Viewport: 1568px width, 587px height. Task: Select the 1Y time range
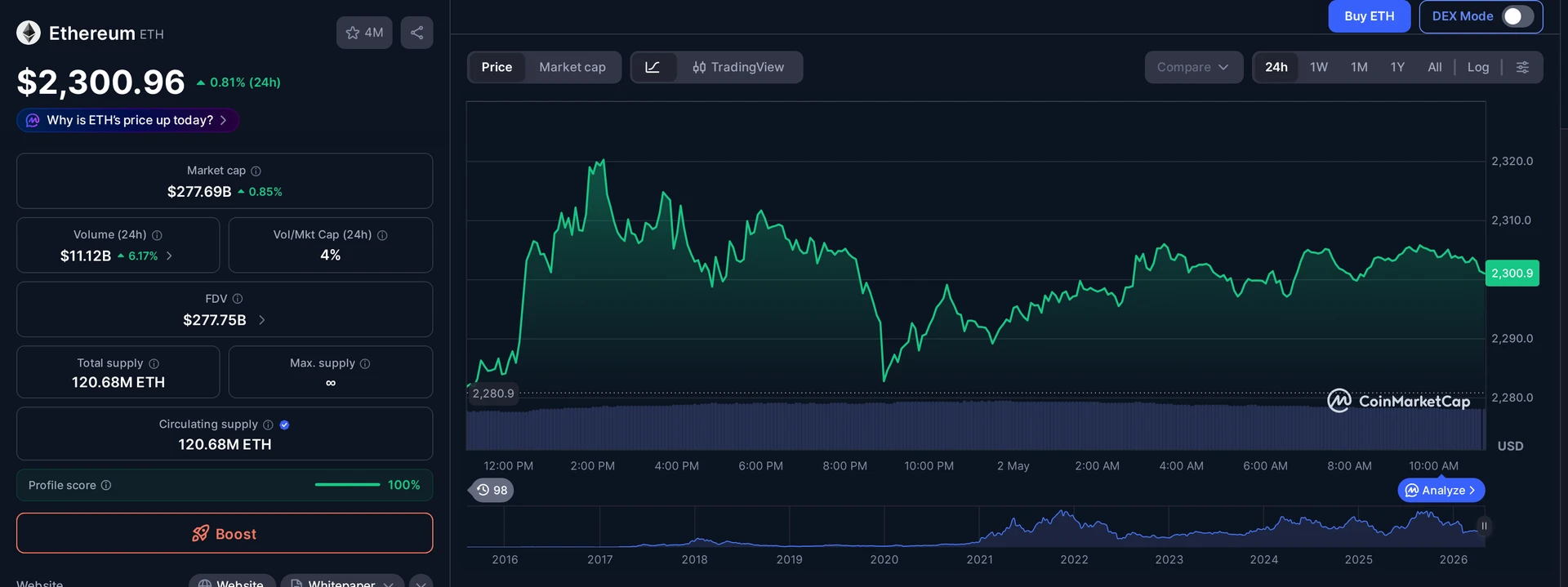tap(1397, 67)
